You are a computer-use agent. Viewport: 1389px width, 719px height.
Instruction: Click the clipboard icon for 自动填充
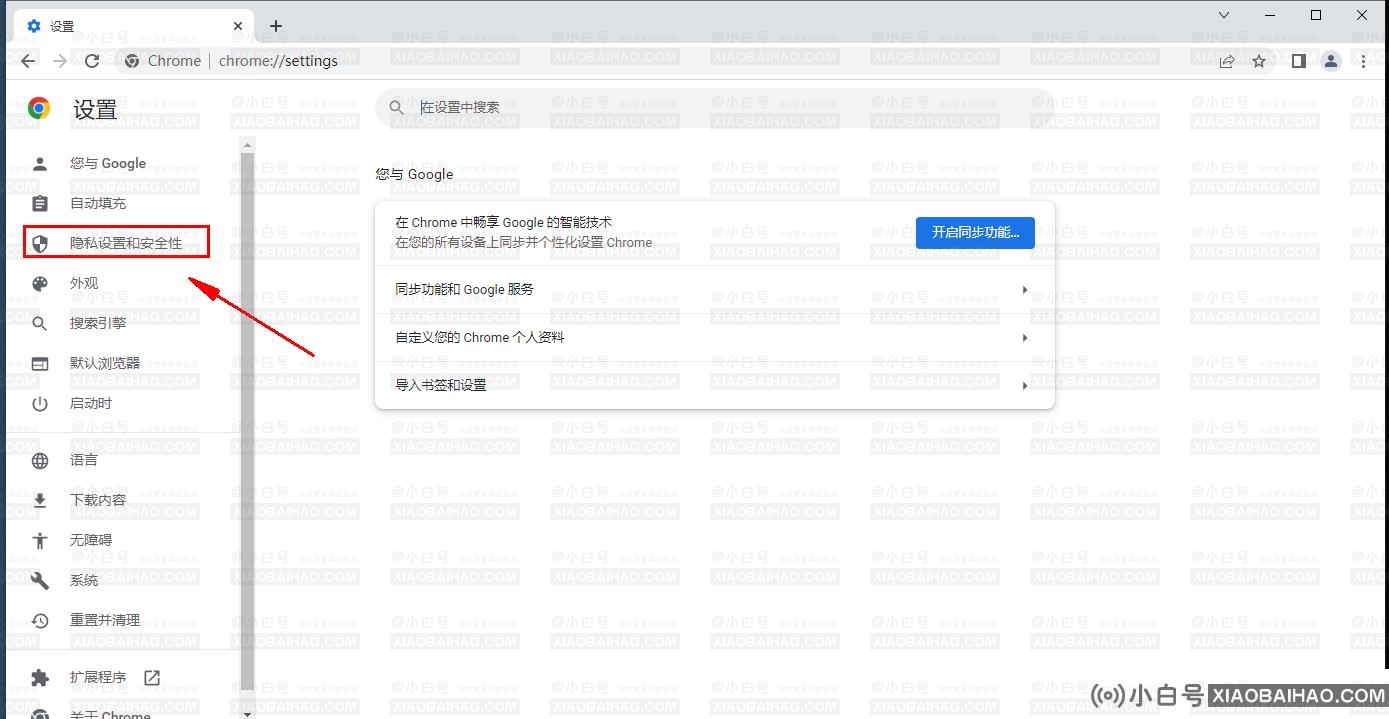pos(40,203)
